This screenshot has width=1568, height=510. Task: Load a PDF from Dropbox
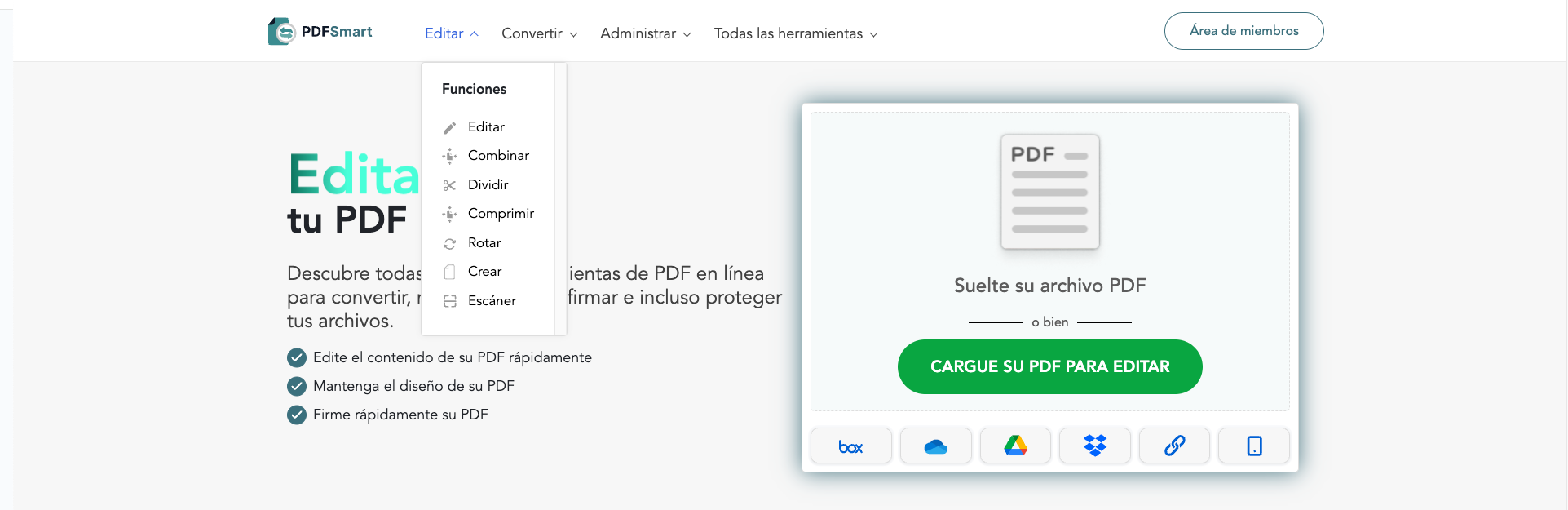point(1094,446)
